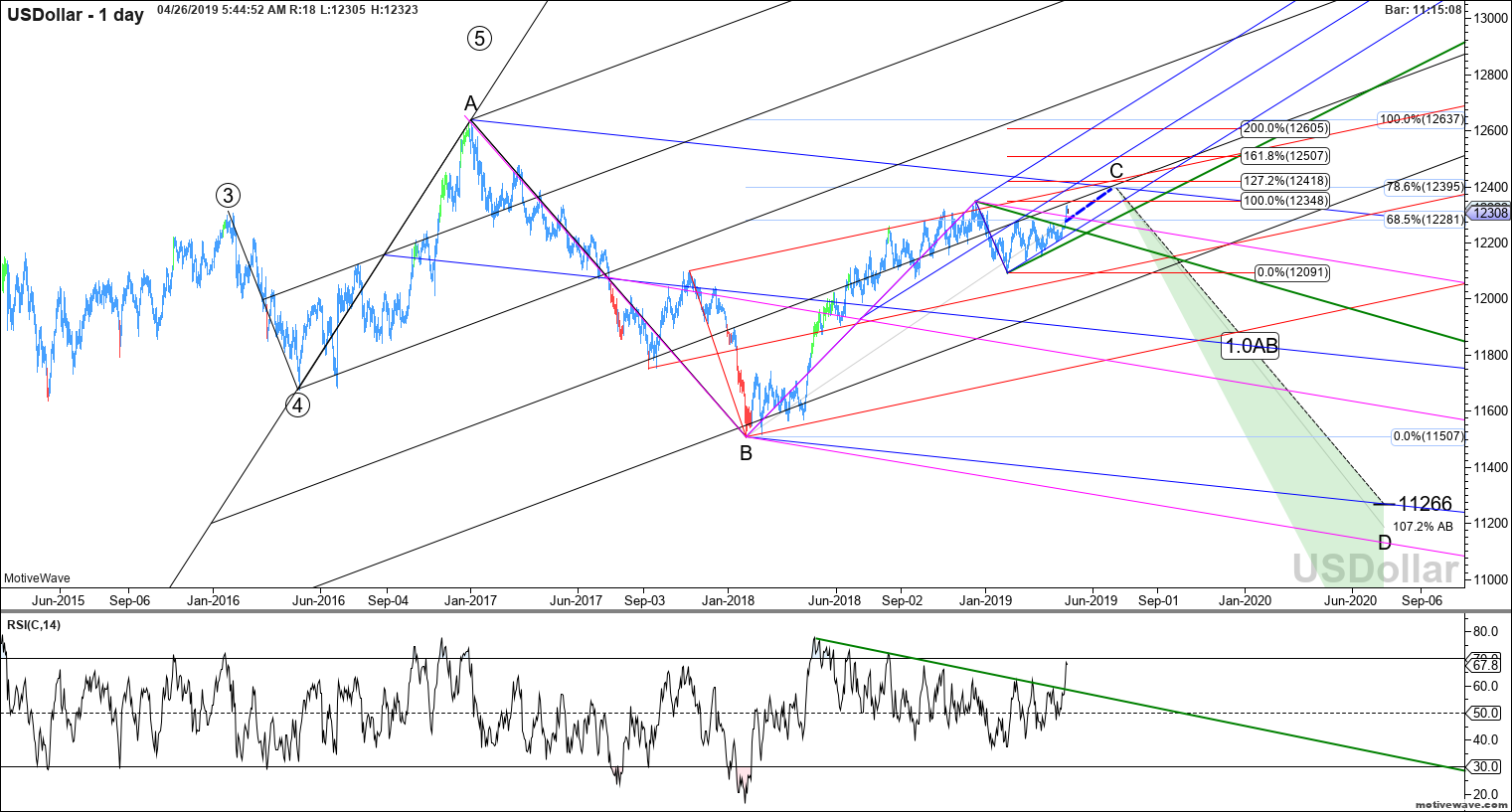Click the MotiveWave label in the chart corner
1512x812 pixels.
click(37, 578)
